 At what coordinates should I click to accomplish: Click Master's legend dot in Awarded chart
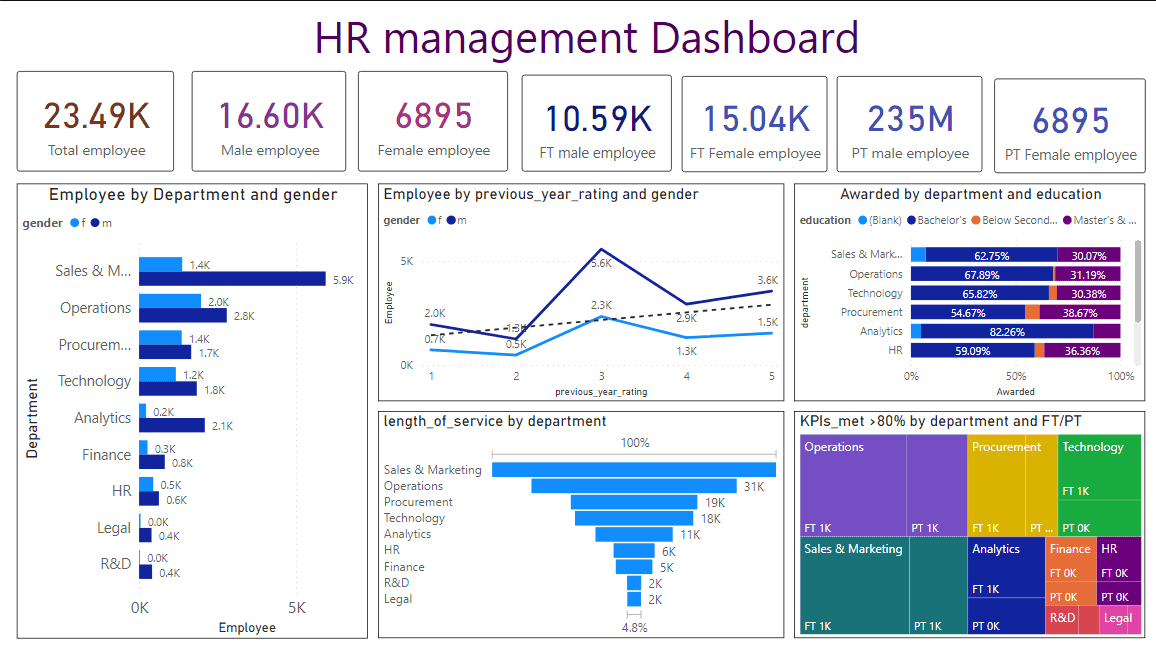click(x=1067, y=220)
